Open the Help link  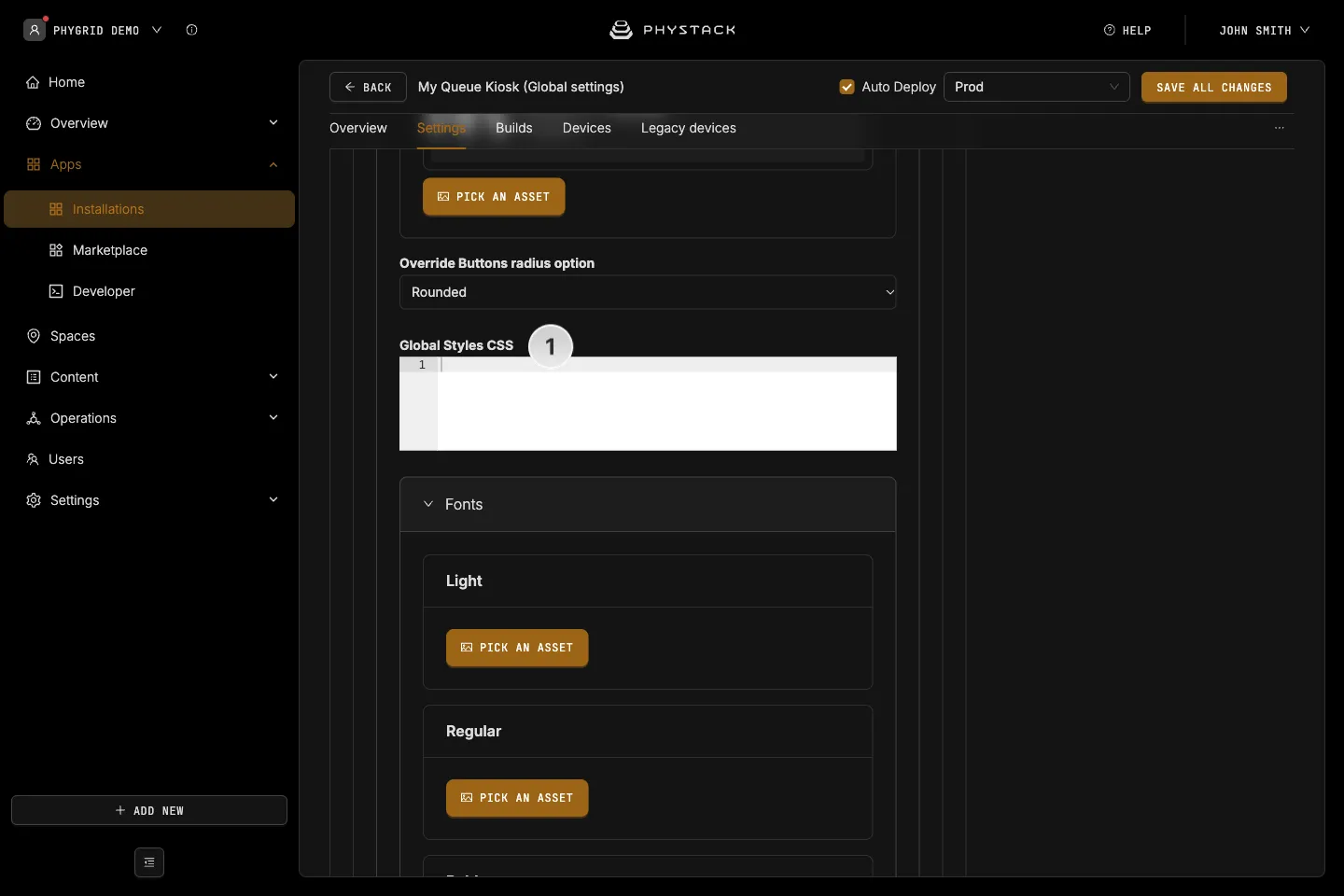(1127, 30)
